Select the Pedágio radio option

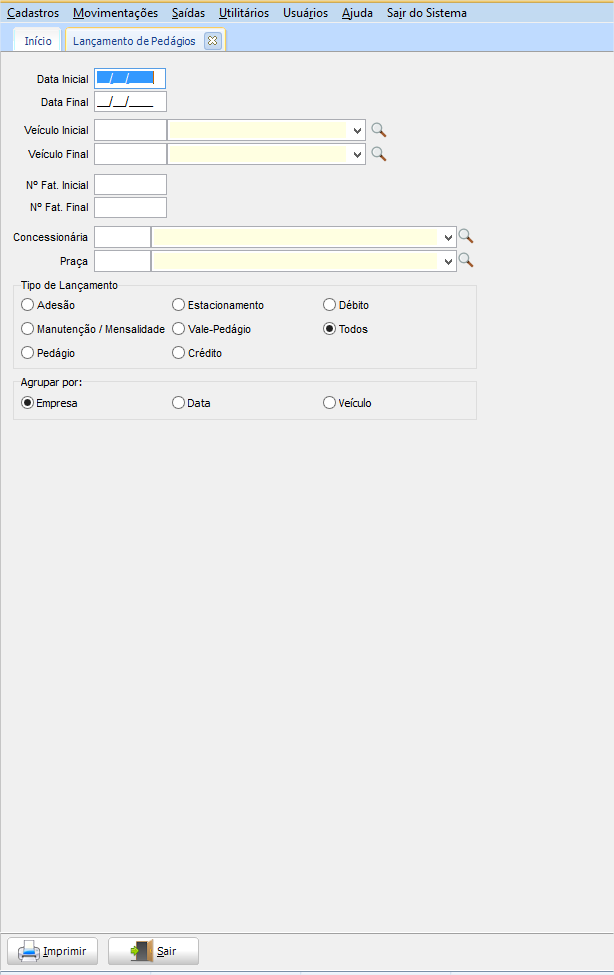click(28, 353)
